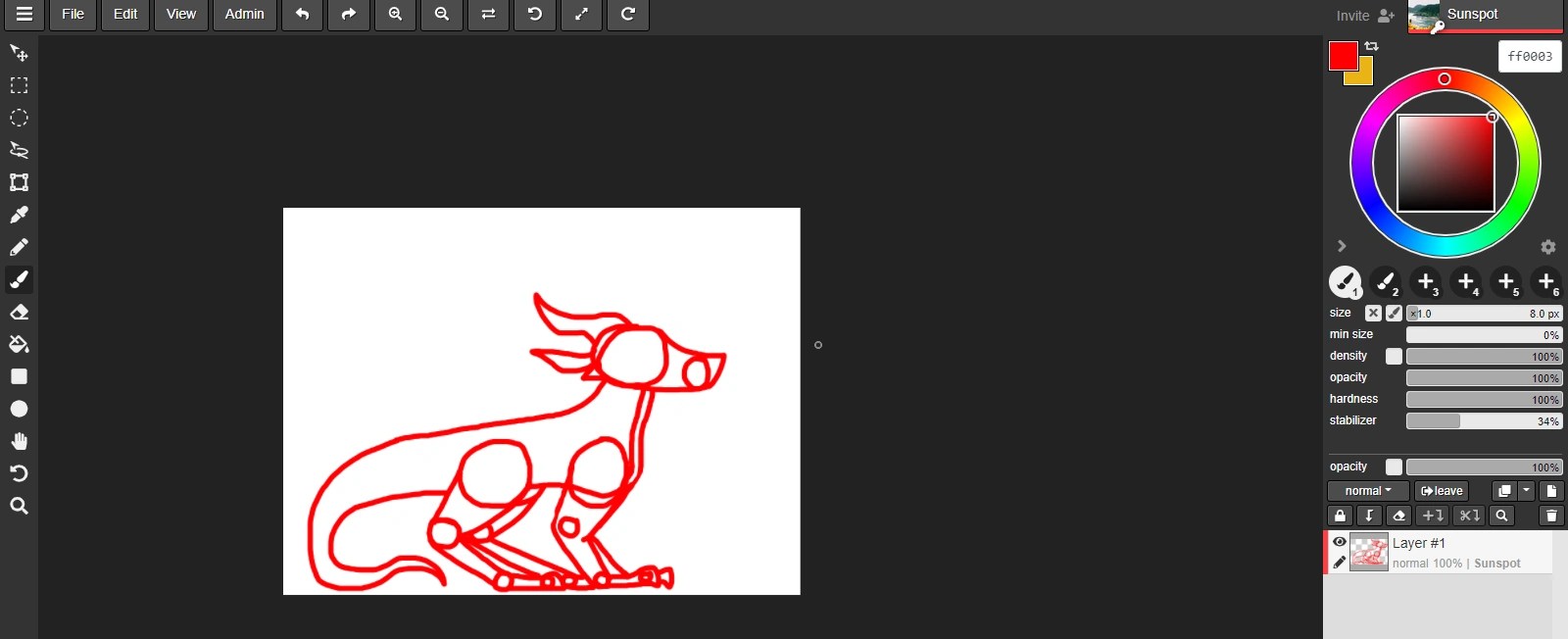1568x639 pixels.
Task: Click the layer search magnifier icon
Action: coord(1501,516)
